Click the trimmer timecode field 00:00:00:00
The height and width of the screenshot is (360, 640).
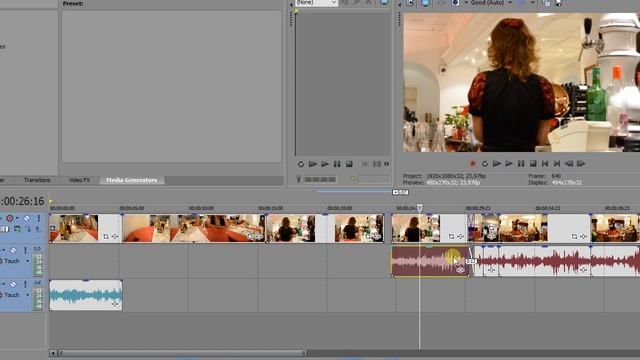[x=320, y=179]
